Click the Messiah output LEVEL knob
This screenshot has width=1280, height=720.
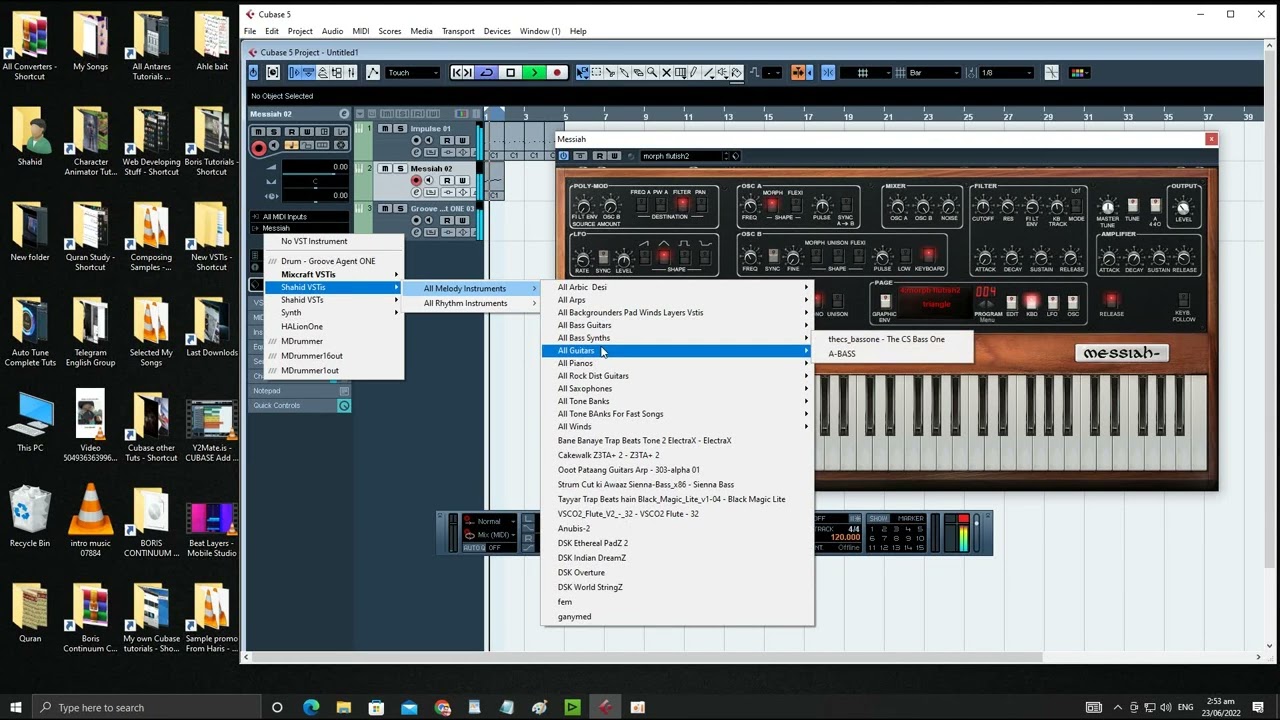[1183, 207]
